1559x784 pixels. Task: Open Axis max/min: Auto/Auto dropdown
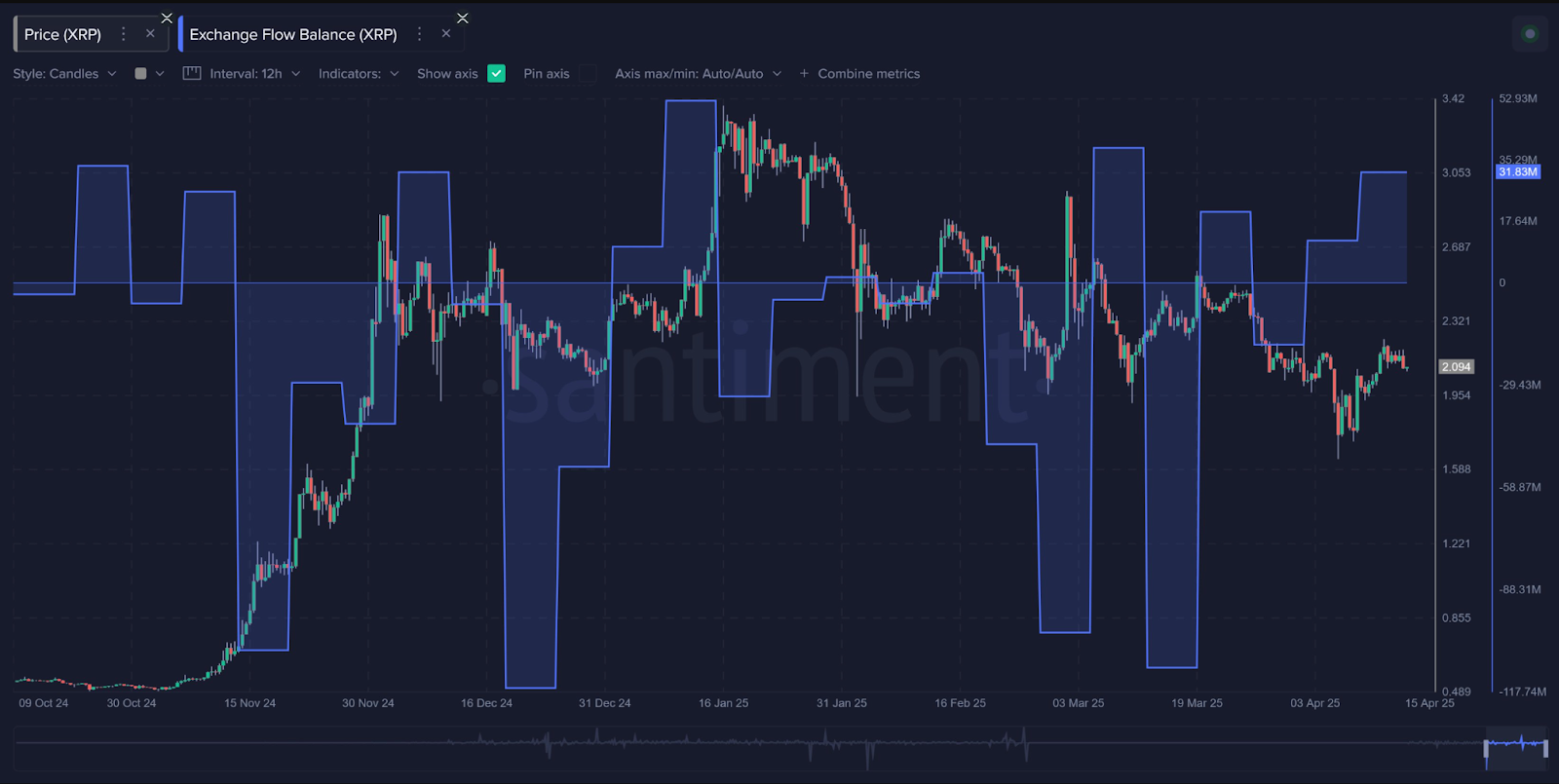coord(698,74)
